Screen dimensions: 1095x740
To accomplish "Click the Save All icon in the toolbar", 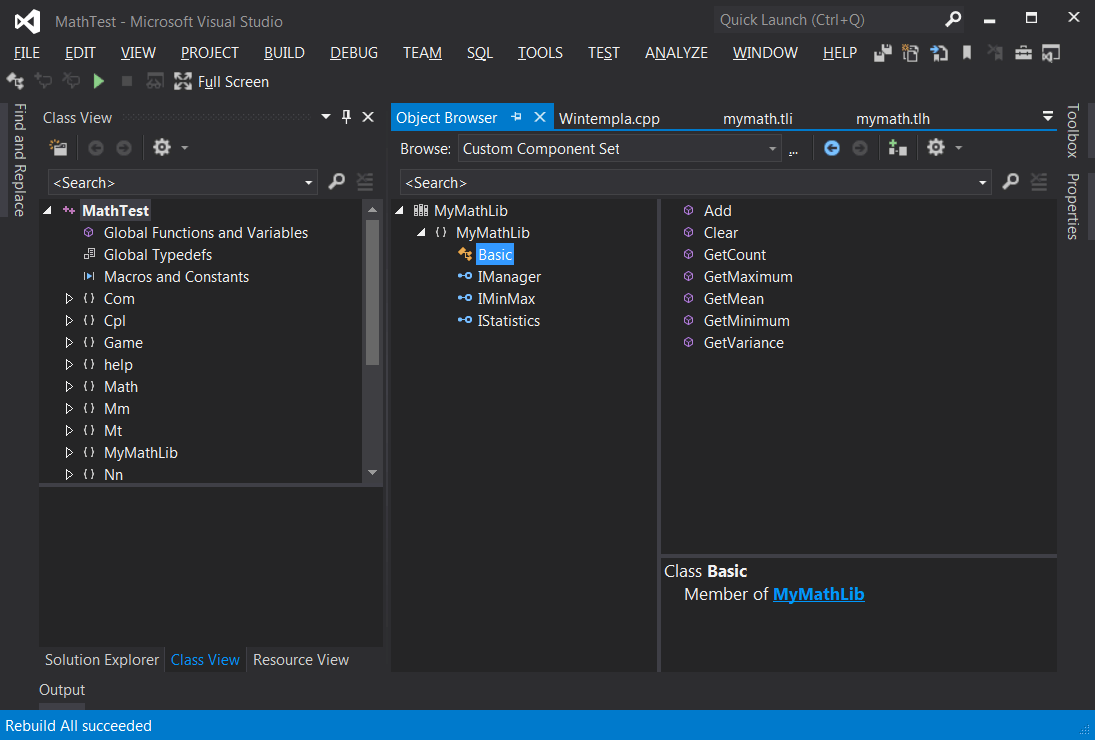I will tap(883, 52).
